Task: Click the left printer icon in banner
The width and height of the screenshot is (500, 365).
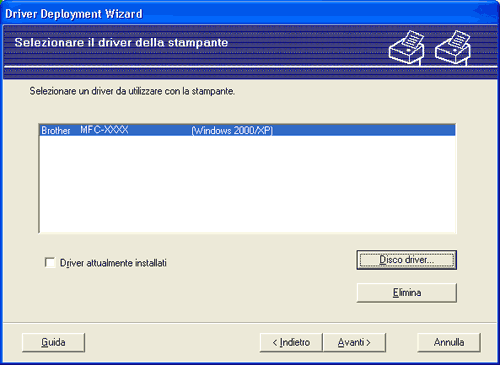Action: (x=407, y=47)
